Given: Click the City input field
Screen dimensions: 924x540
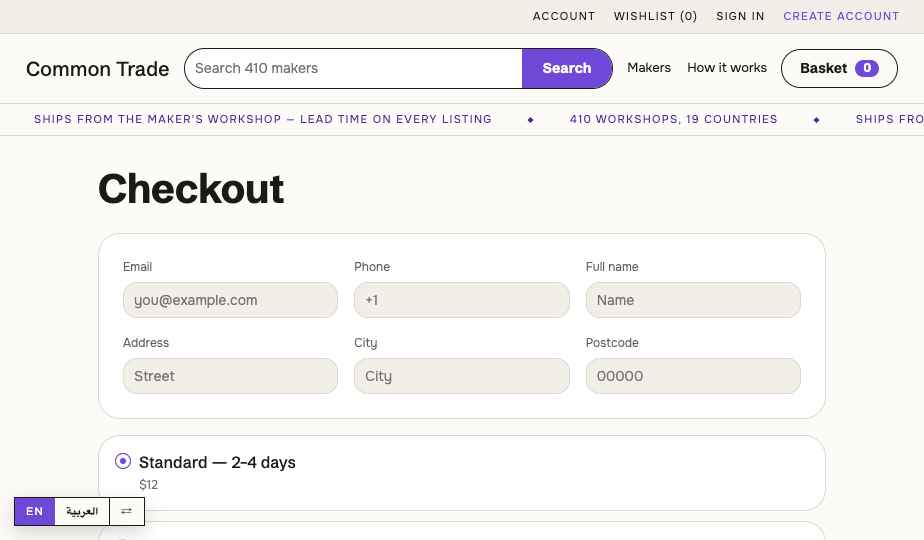Looking at the screenshot, I should (461, 376).
